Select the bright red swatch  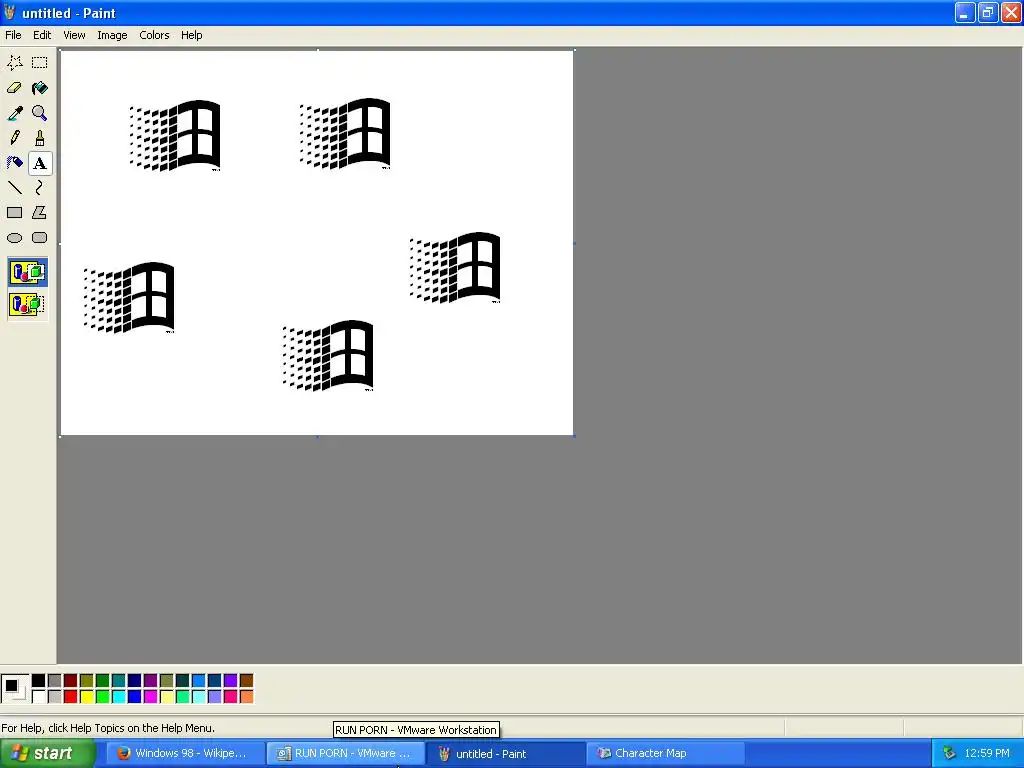tap(71, 697)
